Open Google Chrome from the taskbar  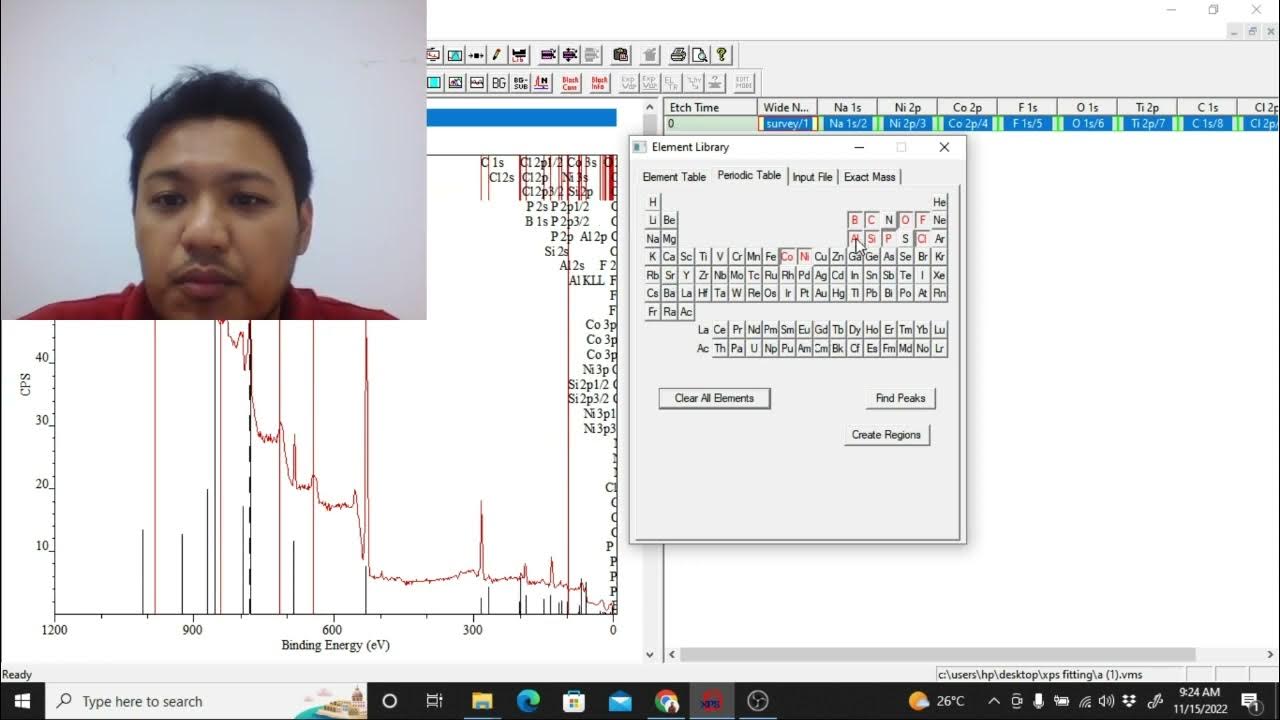click(x=667, y=701)
